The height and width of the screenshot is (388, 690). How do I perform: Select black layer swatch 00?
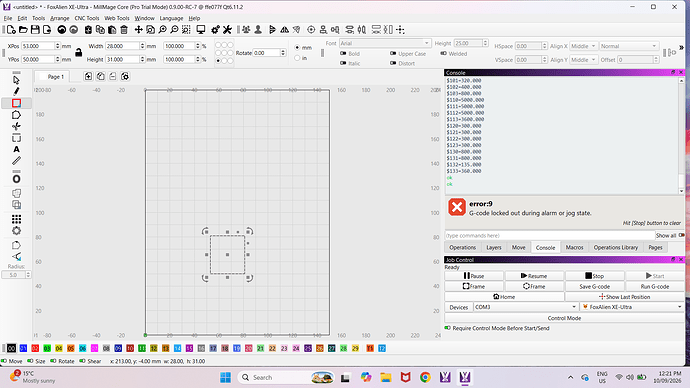tap(11, 348)
